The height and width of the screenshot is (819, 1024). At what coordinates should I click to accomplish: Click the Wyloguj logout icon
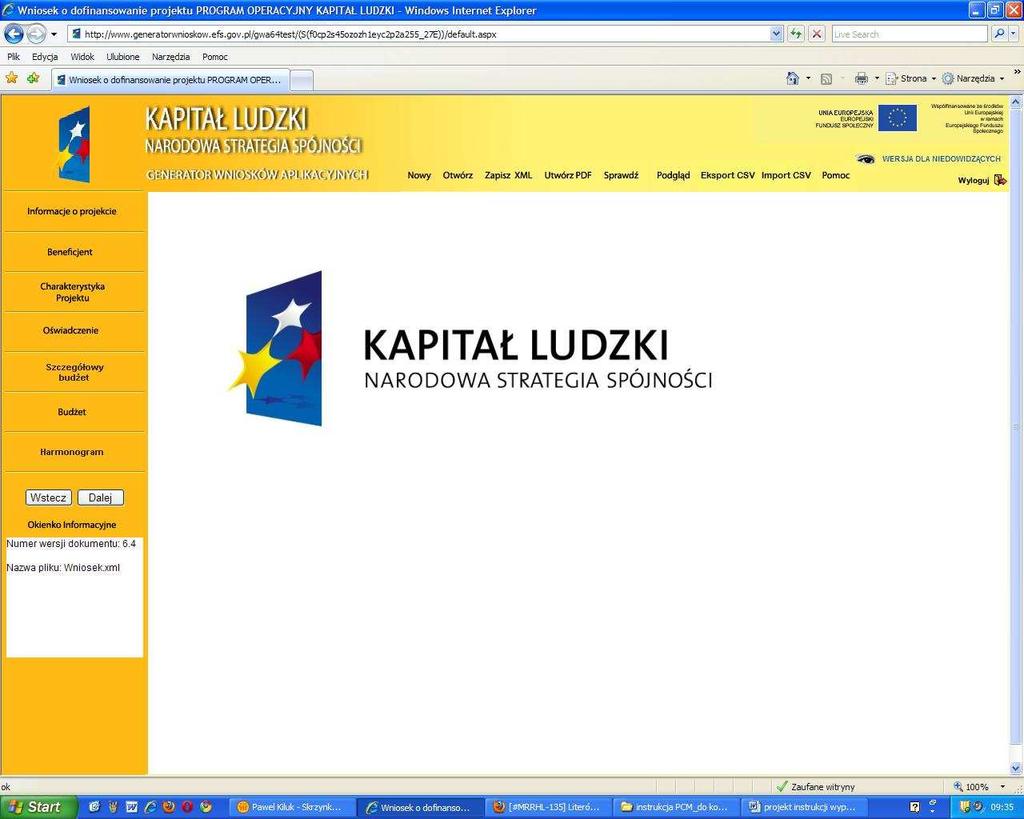(x=999, y=180)
